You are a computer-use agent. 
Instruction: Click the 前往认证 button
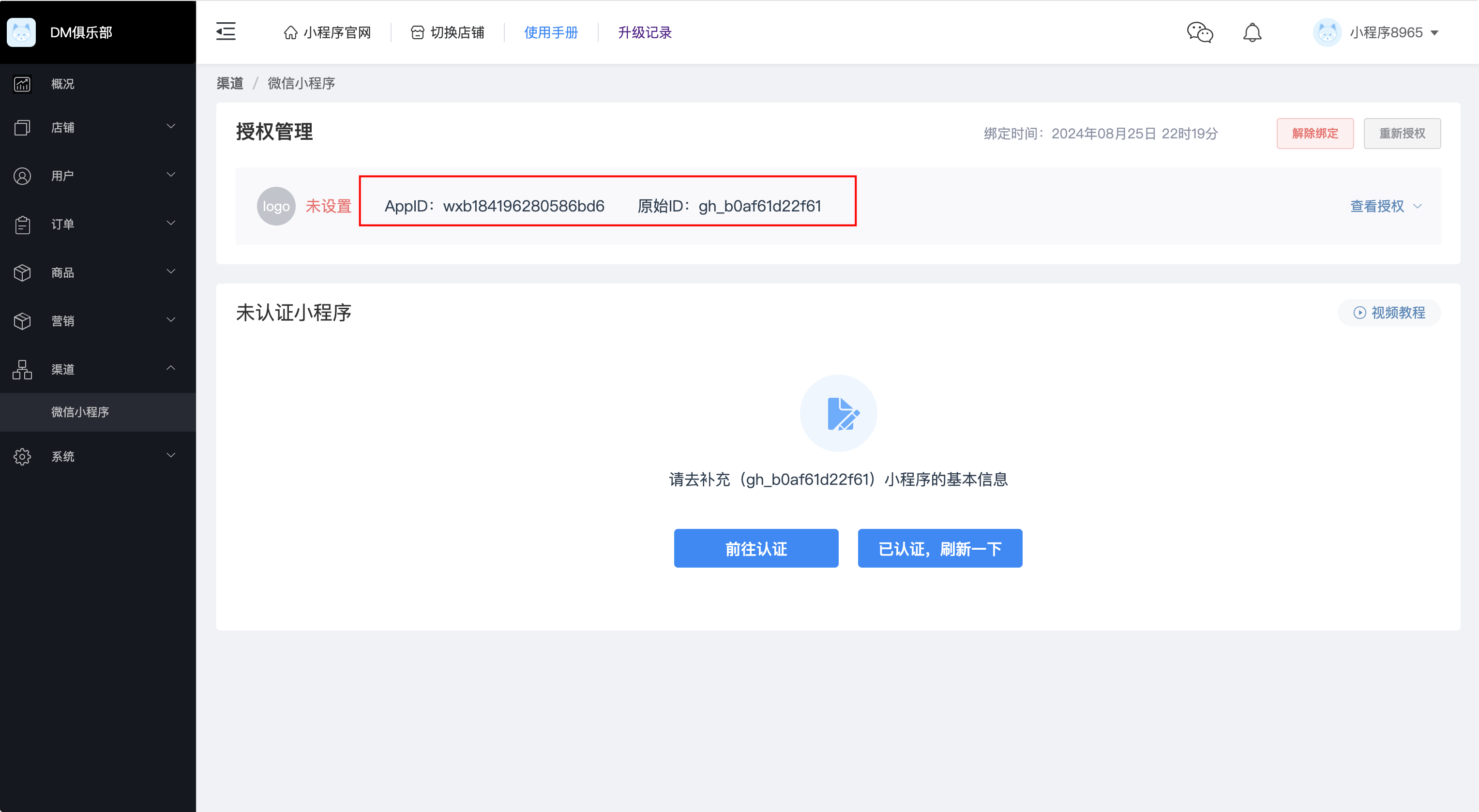(x=755, y=548)
